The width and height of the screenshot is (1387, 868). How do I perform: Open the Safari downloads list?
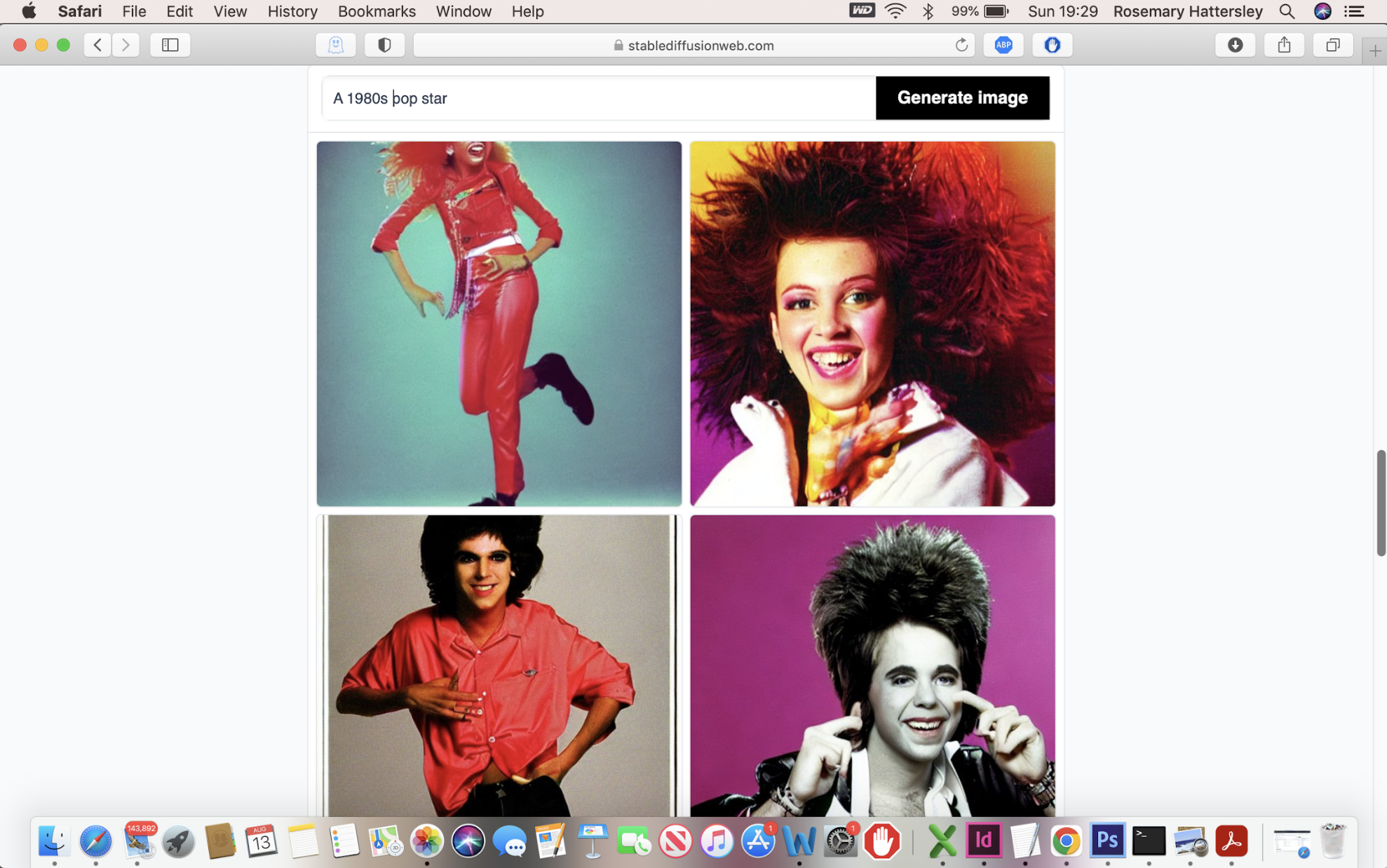pyautogui.click(x=1235, y=45)
